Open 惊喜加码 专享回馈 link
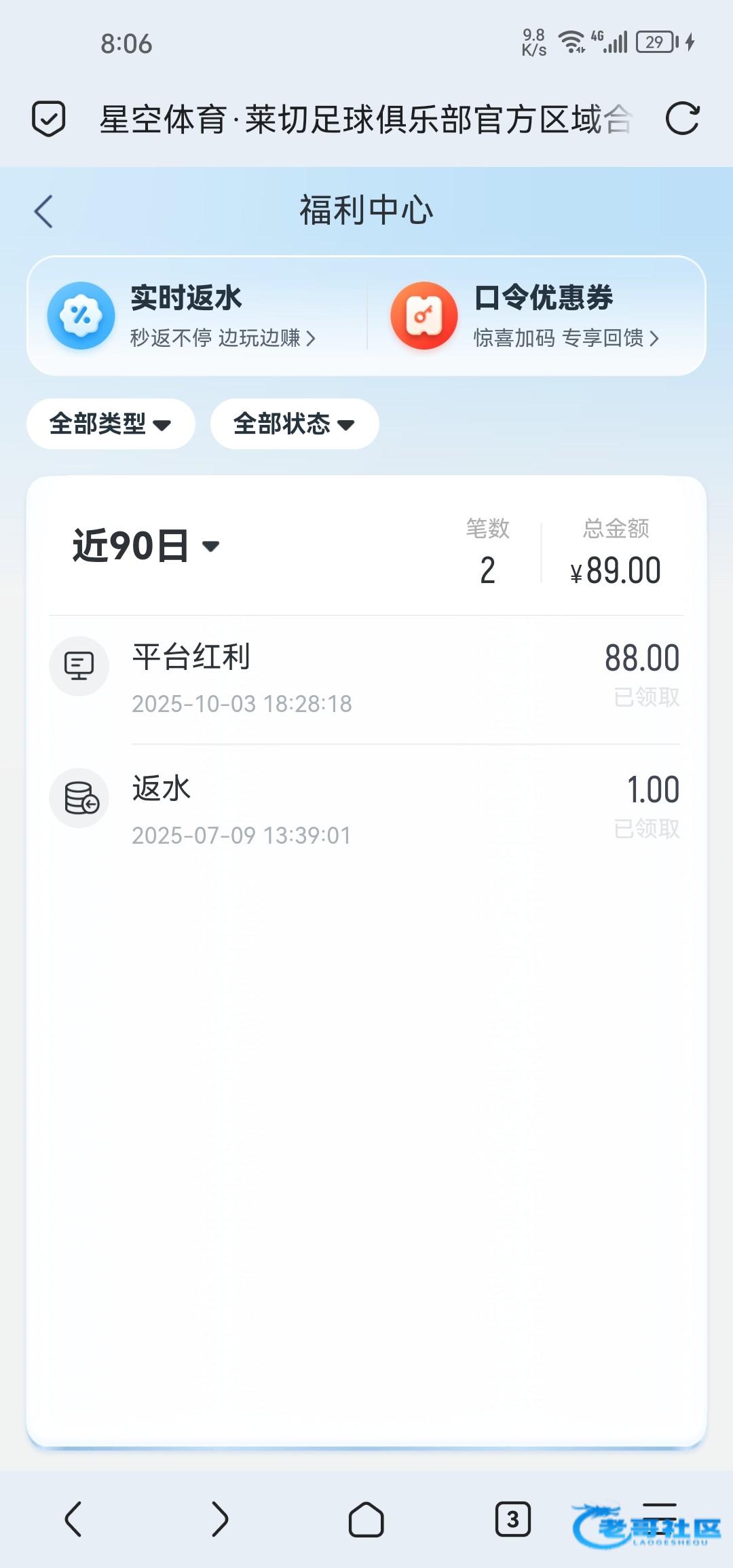733x1568 pixels. tap(566, 338)
